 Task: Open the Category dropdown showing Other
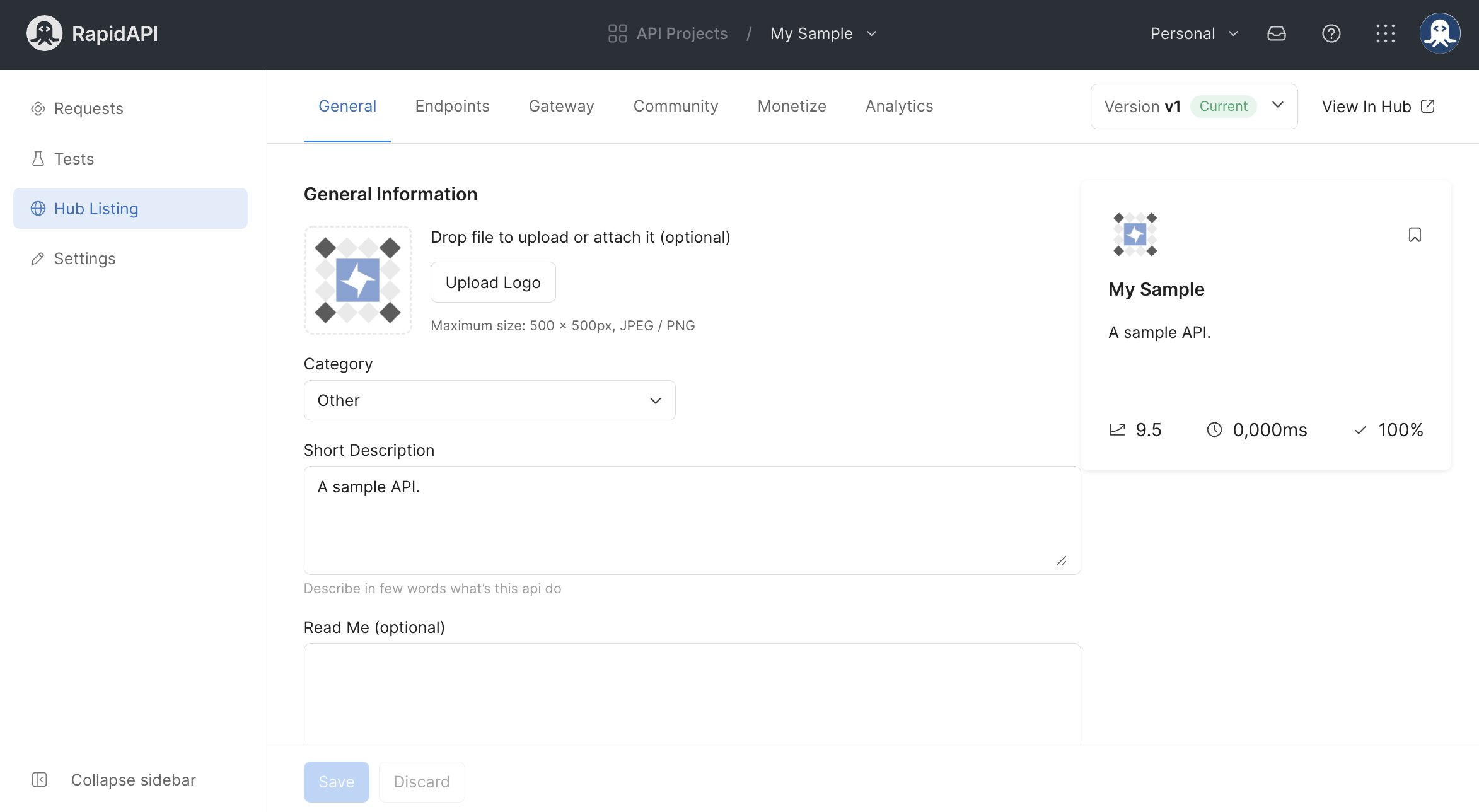point(489,400)
